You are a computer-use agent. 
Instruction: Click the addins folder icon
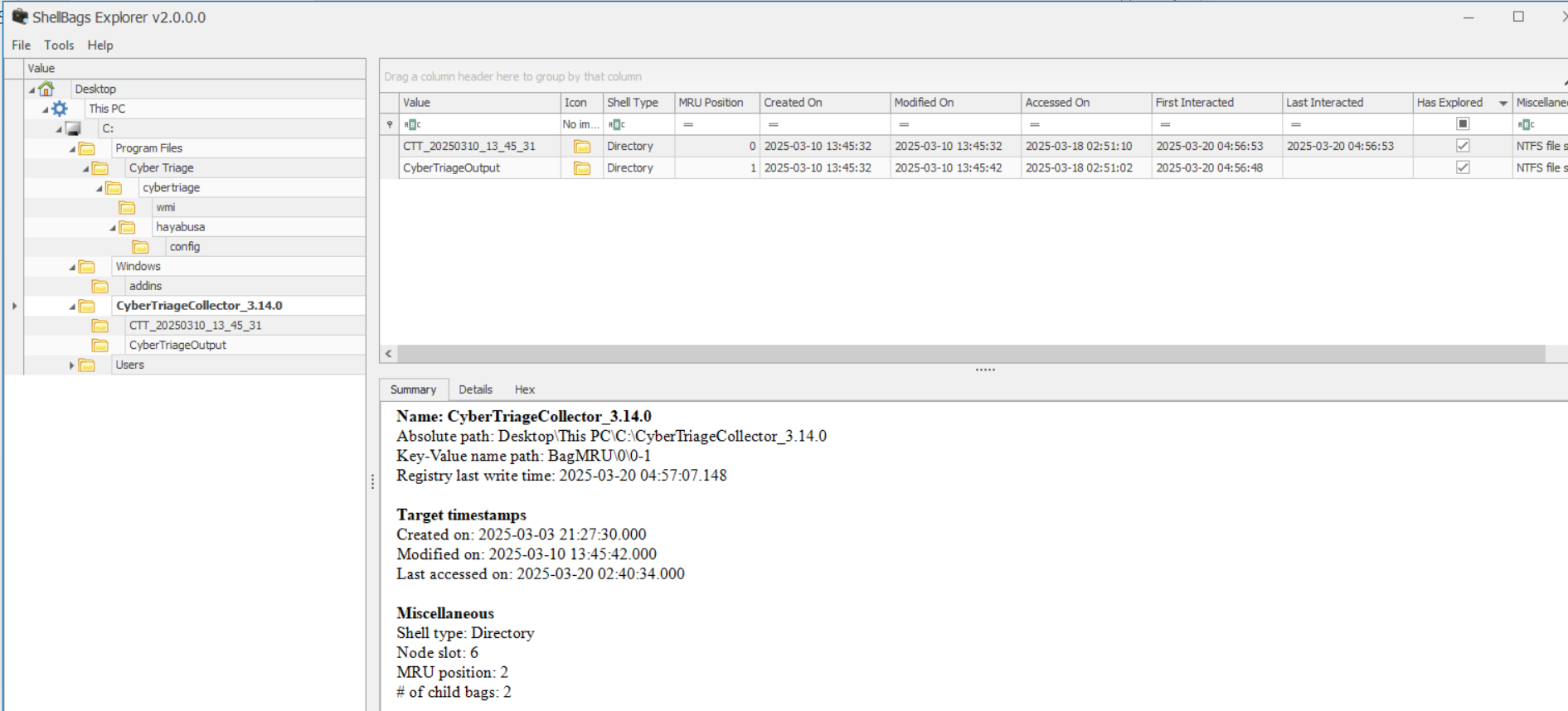click(100, 286)
